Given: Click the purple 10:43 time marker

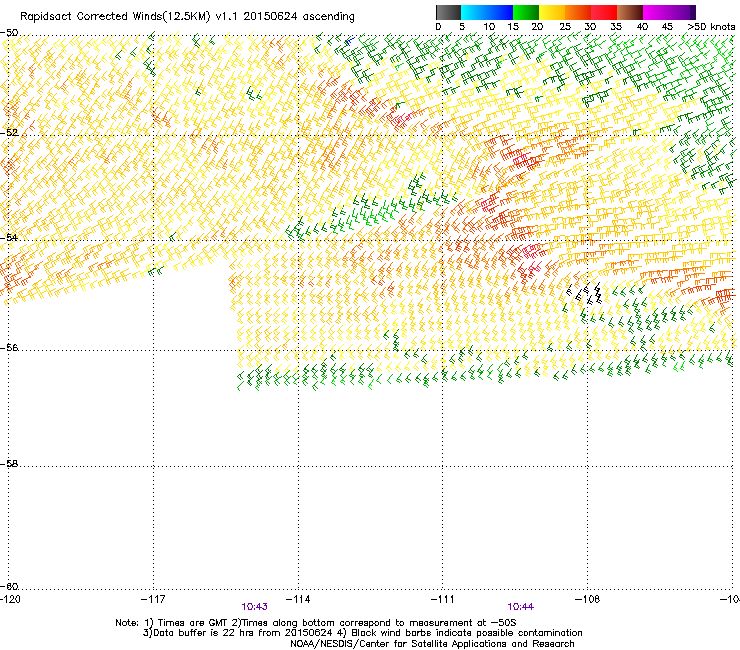Looking at the screenshot, I should click(x=254, y=607).
